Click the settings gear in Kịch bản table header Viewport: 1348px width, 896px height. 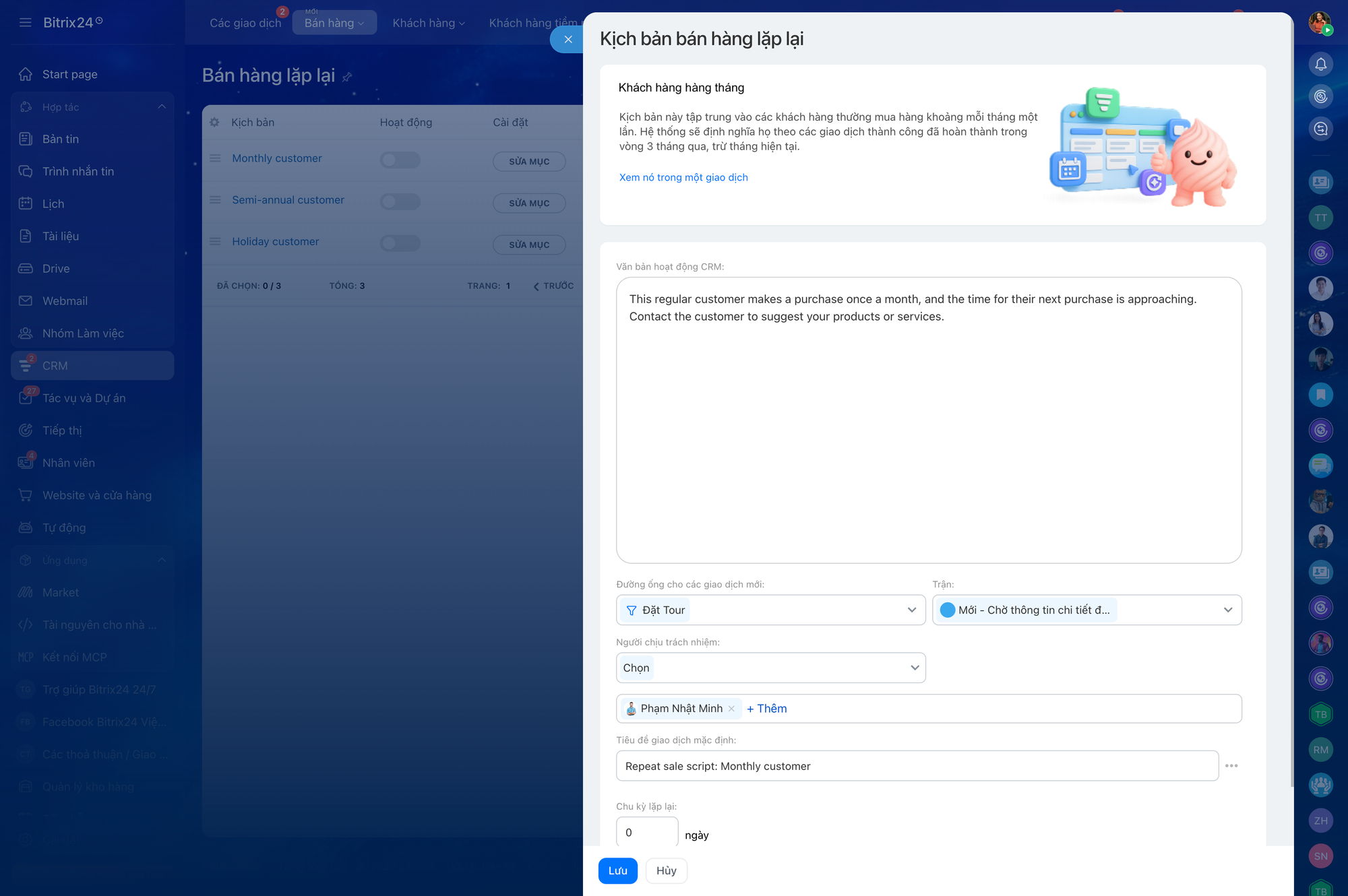pyautogui.click(x=214, y=122)
